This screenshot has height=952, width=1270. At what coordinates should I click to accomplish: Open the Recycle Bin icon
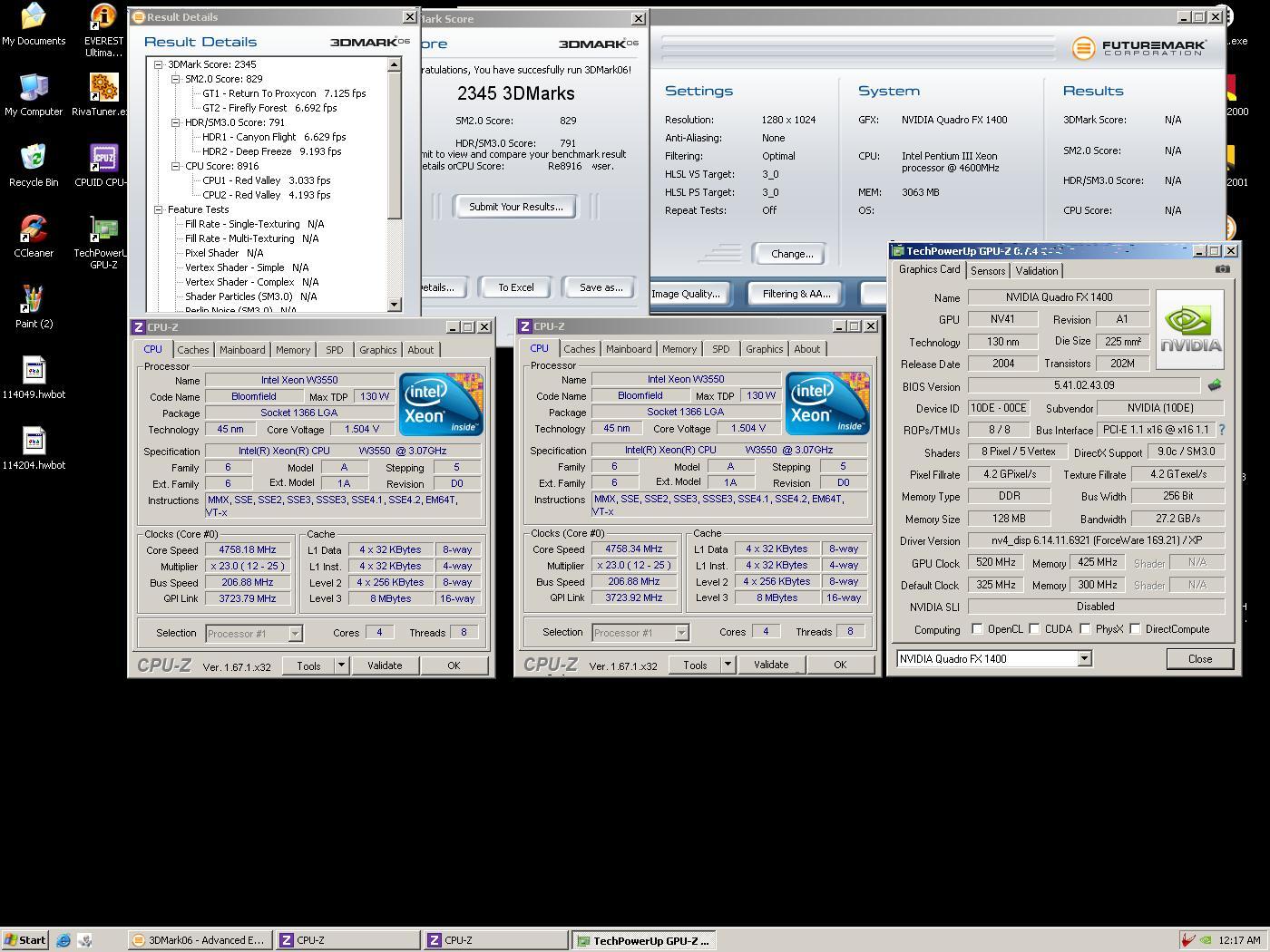click(x=34, y=166)
